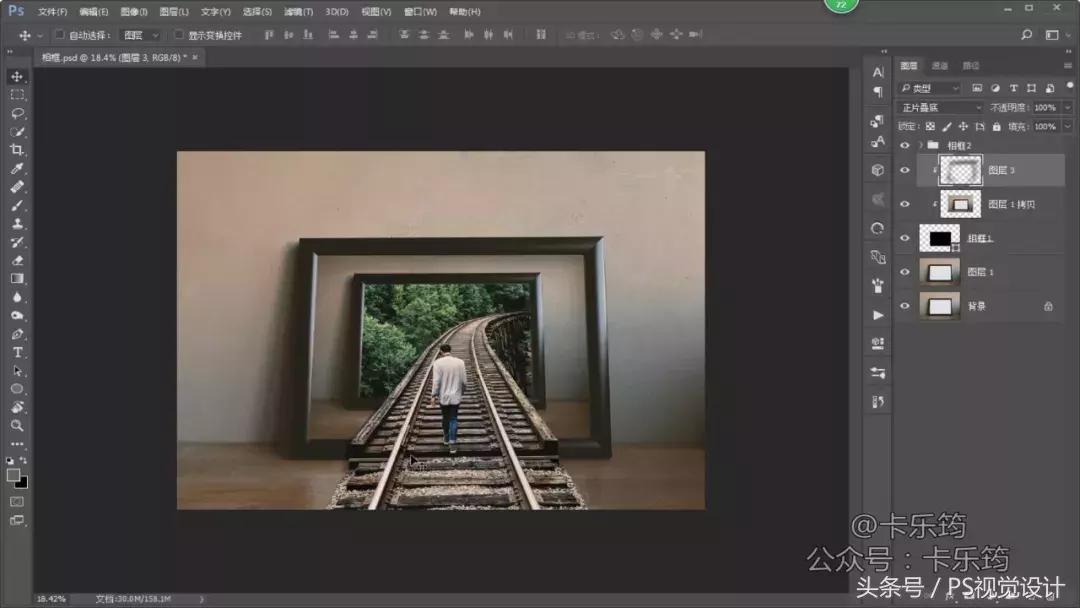Screen dimensions: 1080x608
Task: Select the 图层 1 拷贝 layer thumbnail
Action: click(961, 204)
